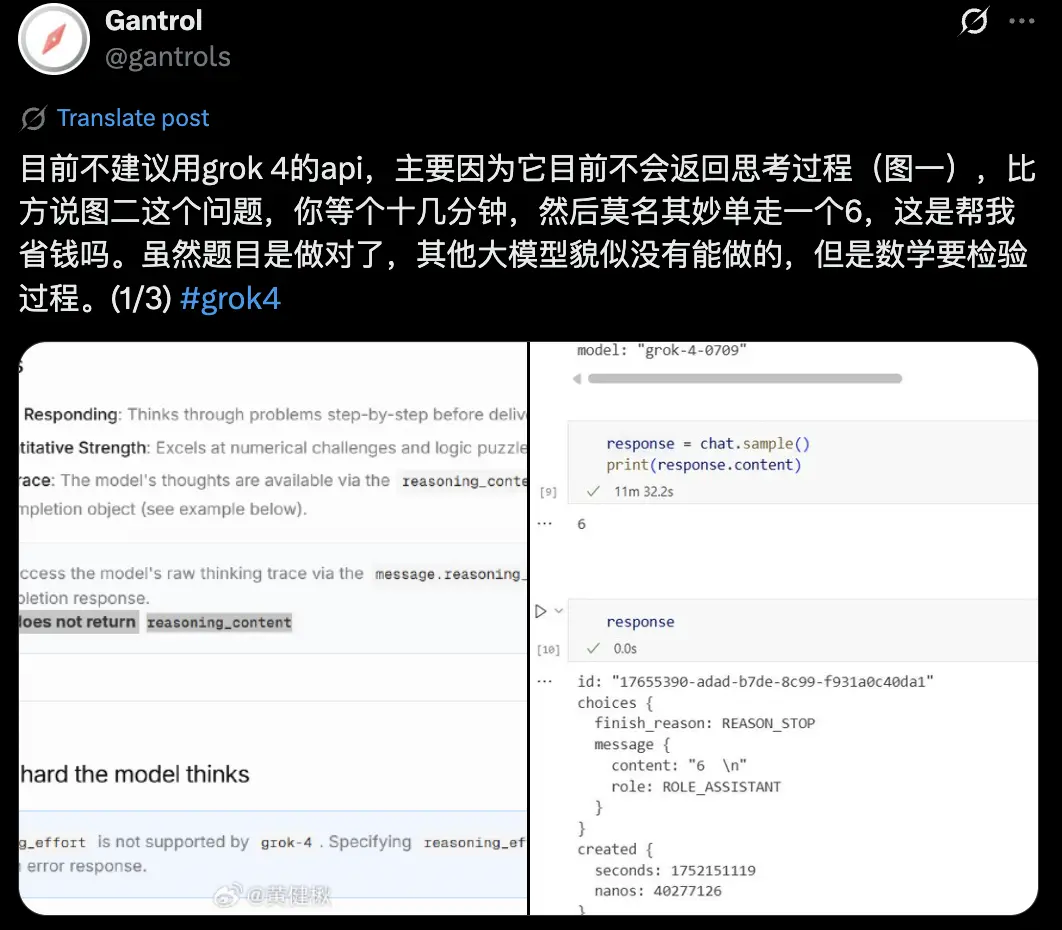Open the left documentation screenshot image

tap(272, 628)
